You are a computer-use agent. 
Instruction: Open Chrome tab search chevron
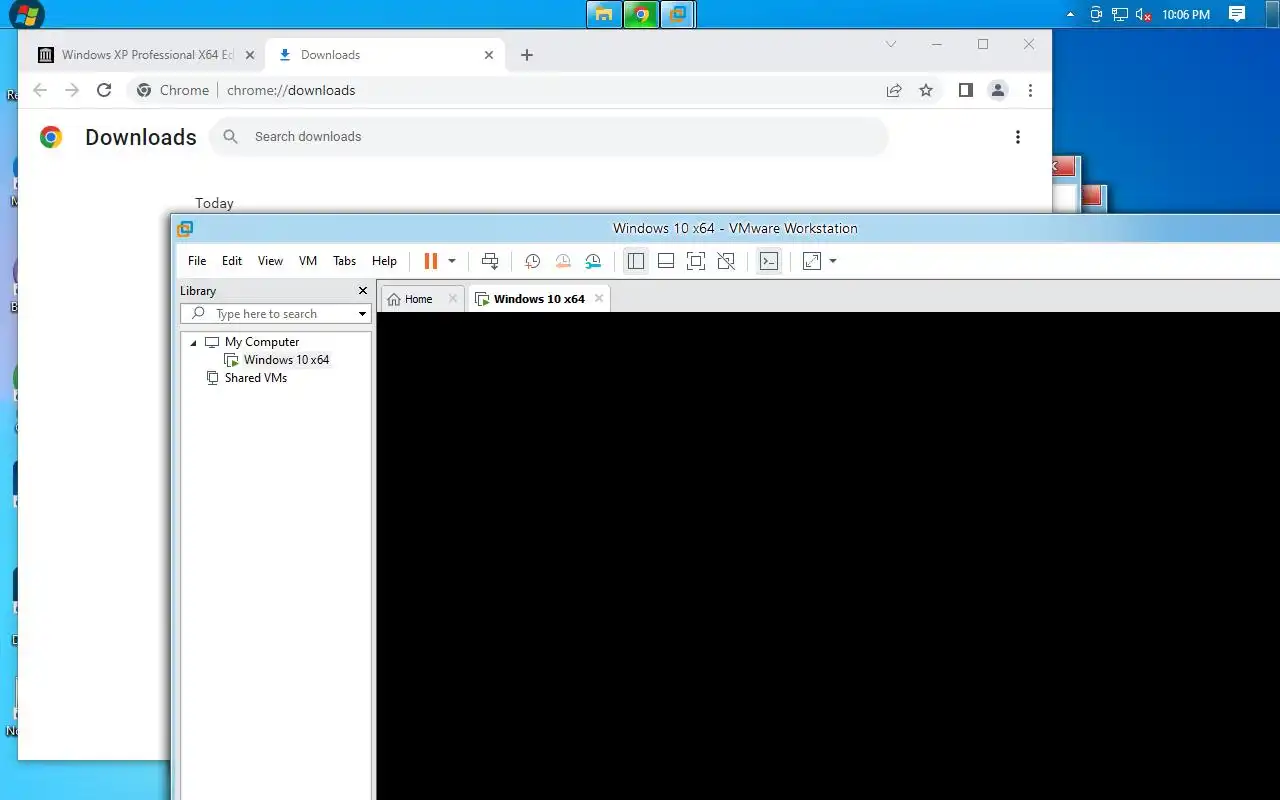891,44
